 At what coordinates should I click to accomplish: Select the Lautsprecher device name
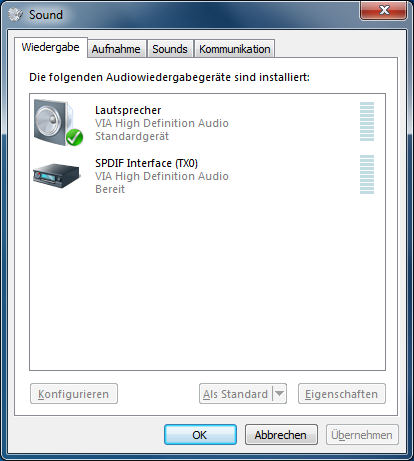[x=128, y=110]
